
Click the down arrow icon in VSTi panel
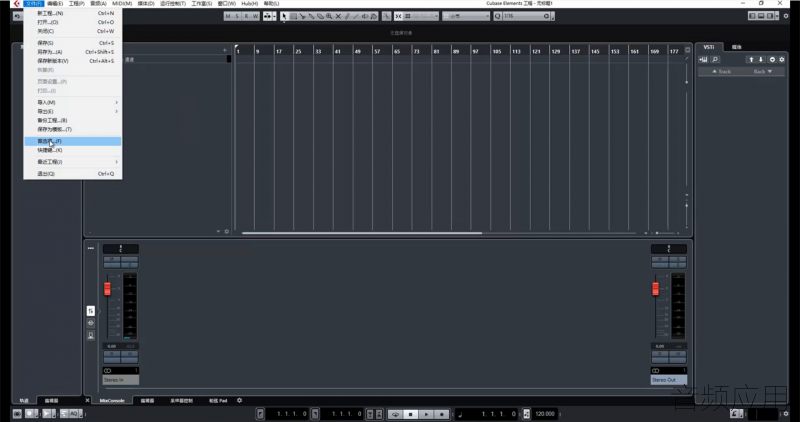point(761,59)
